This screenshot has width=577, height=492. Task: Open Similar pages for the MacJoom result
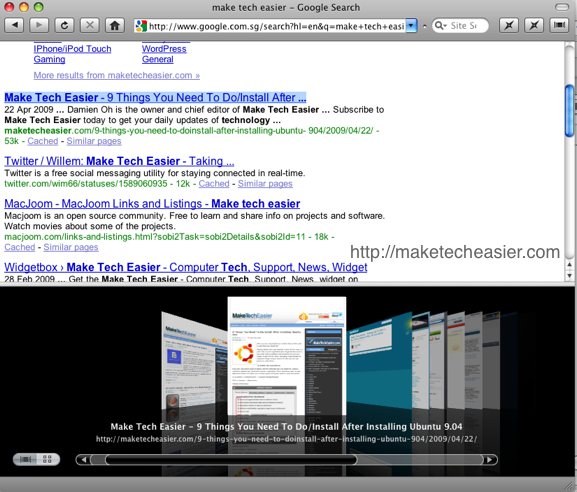tap(71, 247)
